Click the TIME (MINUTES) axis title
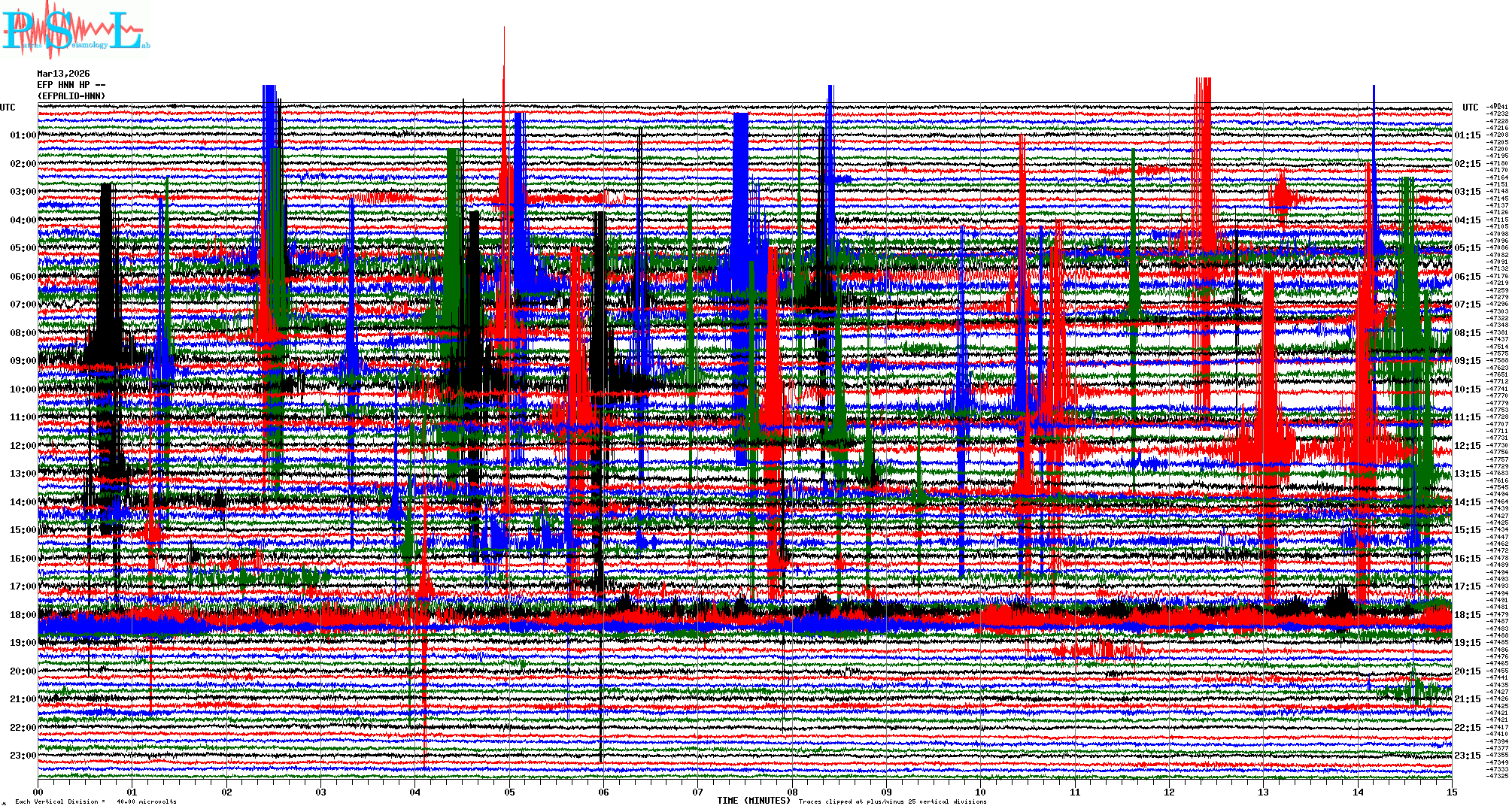 click(754, 801)
